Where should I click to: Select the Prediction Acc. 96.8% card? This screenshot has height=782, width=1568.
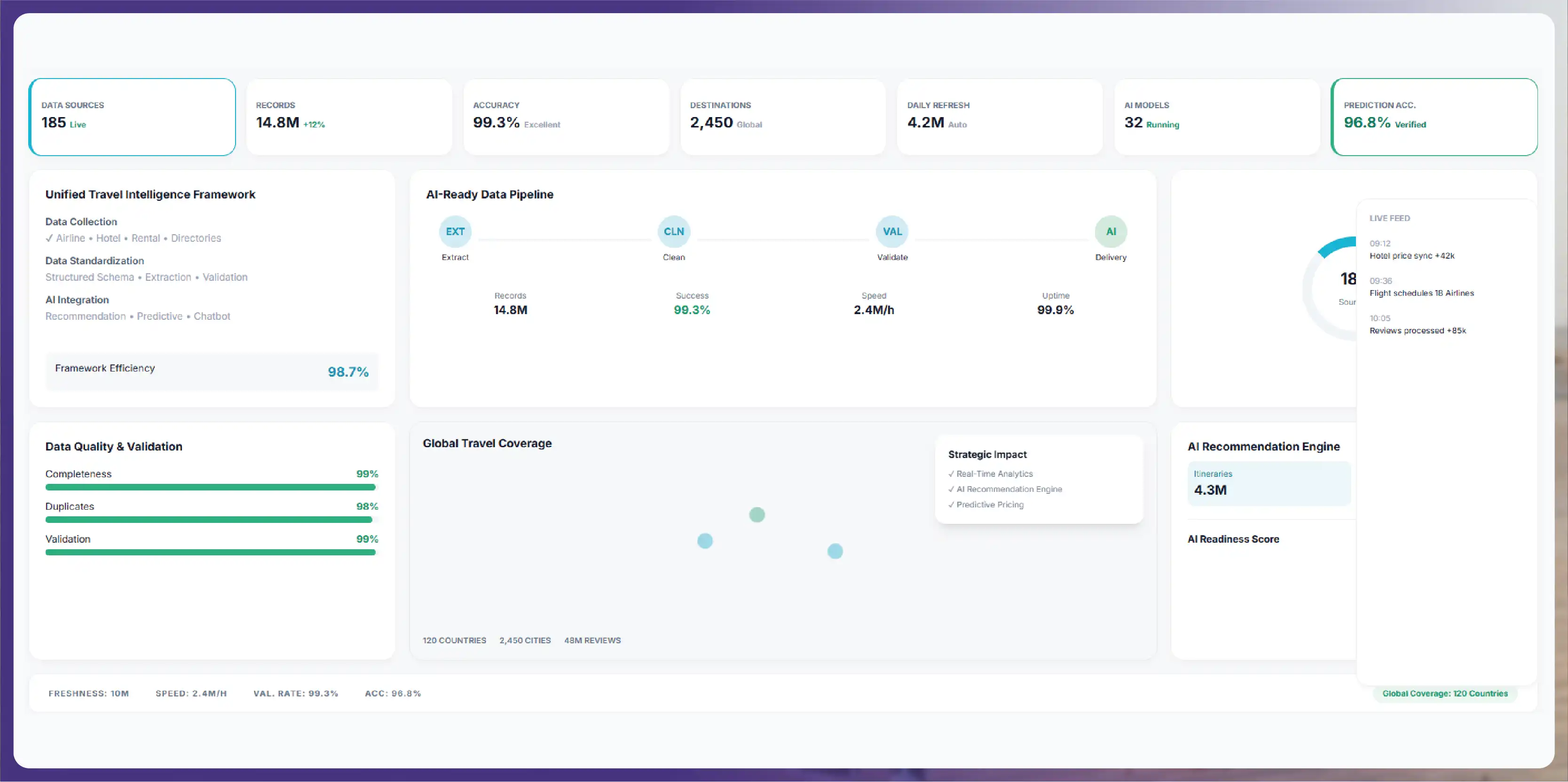(x=1434, y=117)
